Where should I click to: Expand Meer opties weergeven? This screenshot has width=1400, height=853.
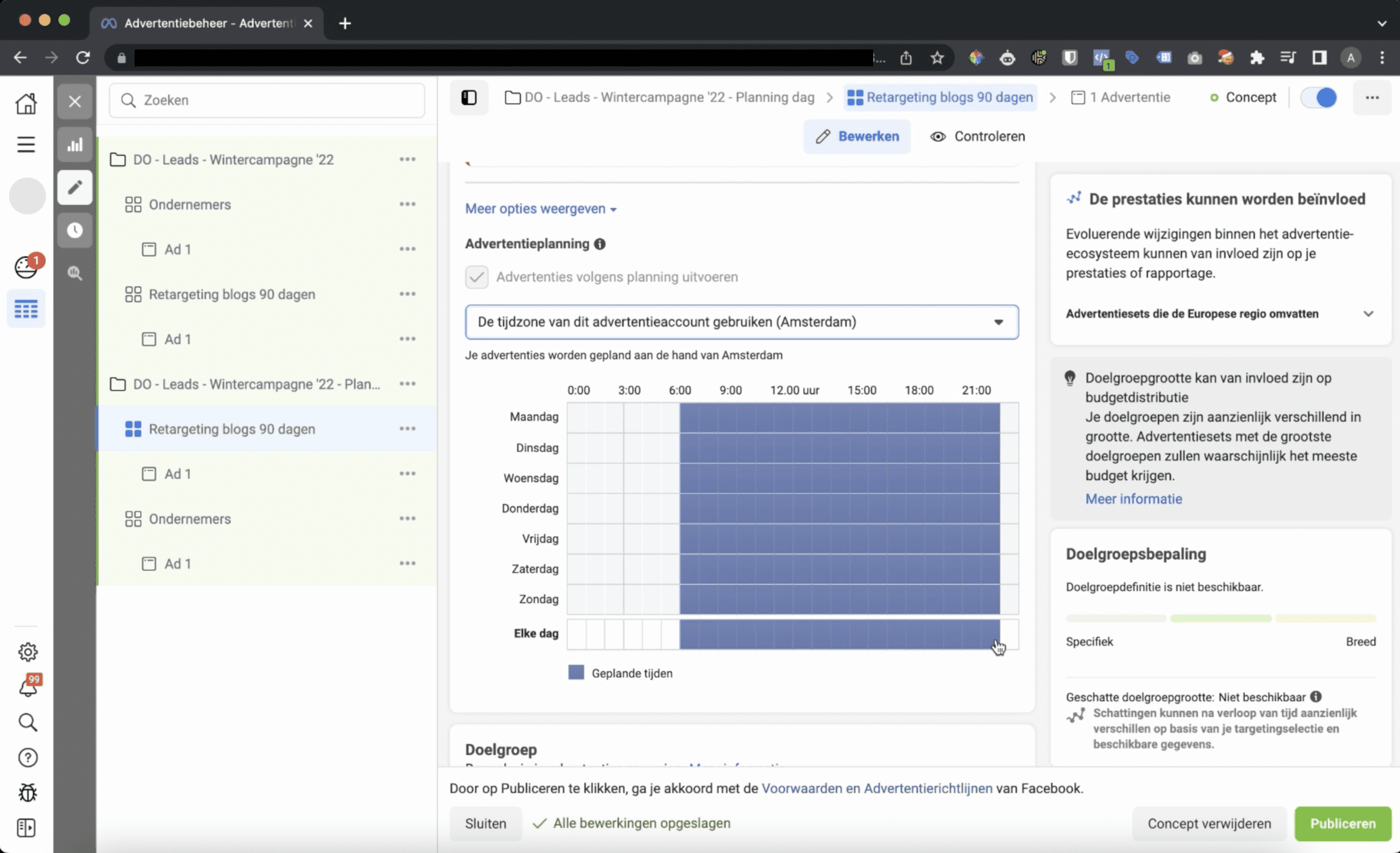541,209
